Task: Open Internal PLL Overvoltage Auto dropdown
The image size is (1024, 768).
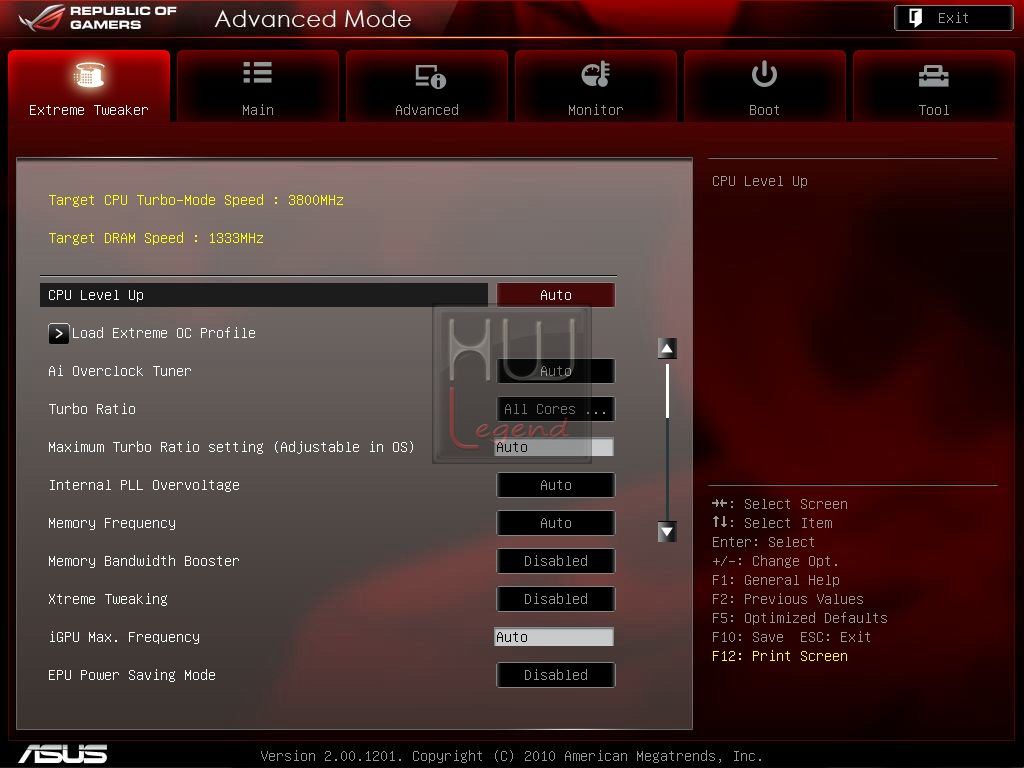Action: 556,485
